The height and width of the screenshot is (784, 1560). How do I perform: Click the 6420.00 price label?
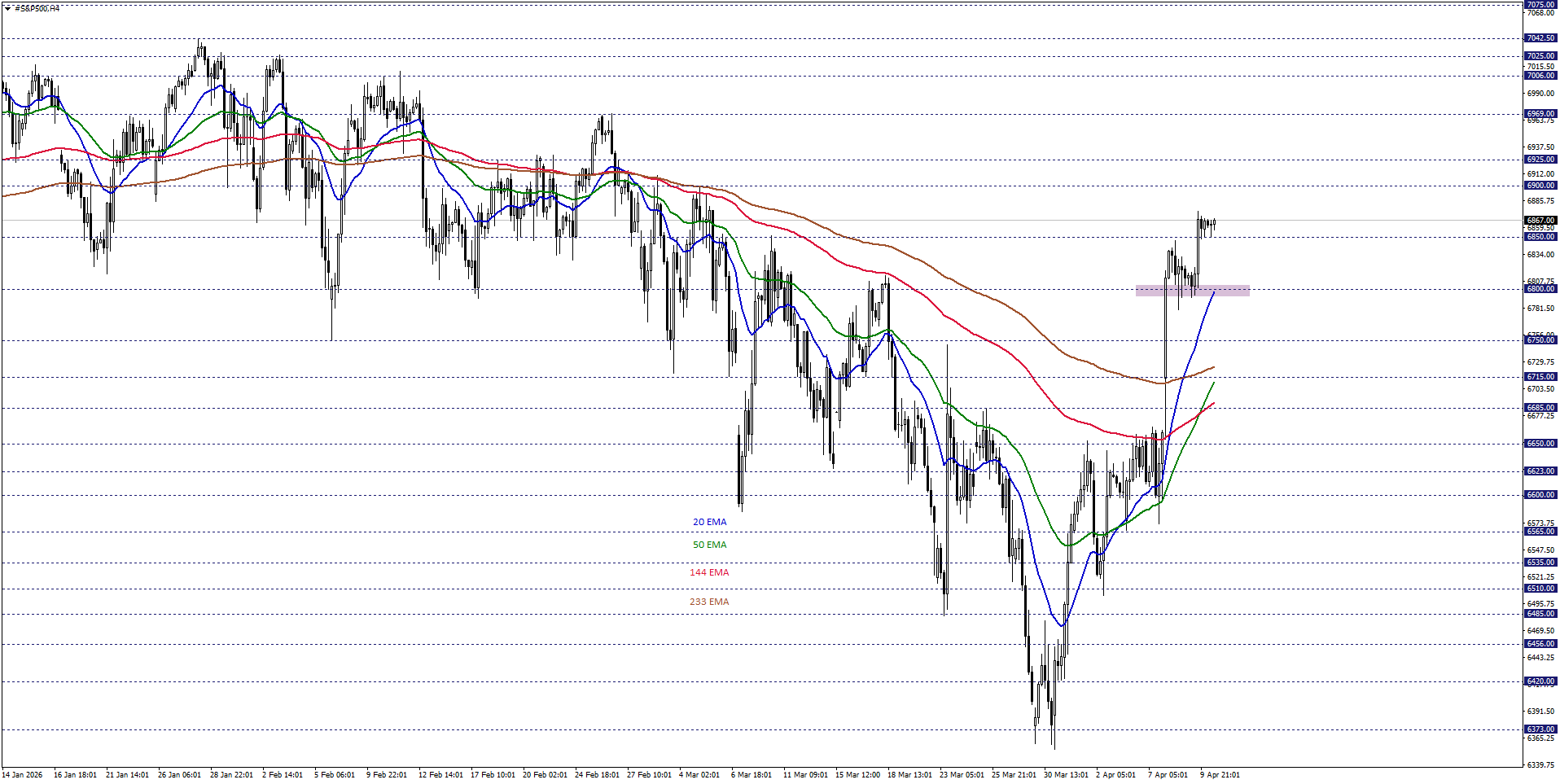pos(1541,682)
